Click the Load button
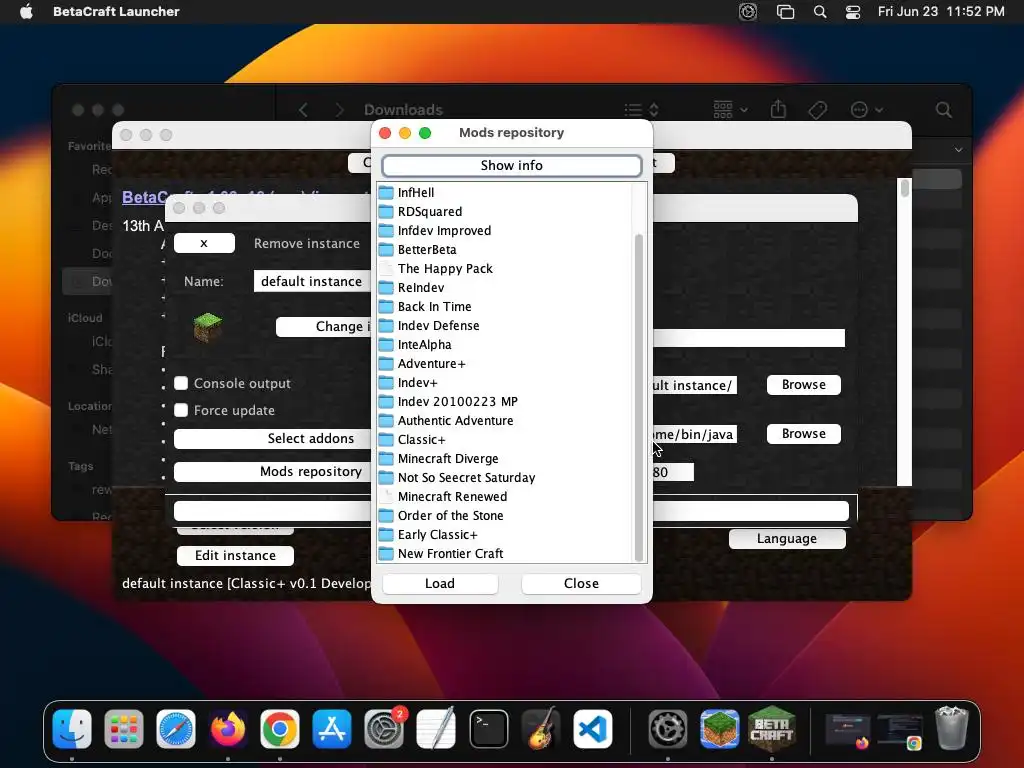 pos(440,583)
